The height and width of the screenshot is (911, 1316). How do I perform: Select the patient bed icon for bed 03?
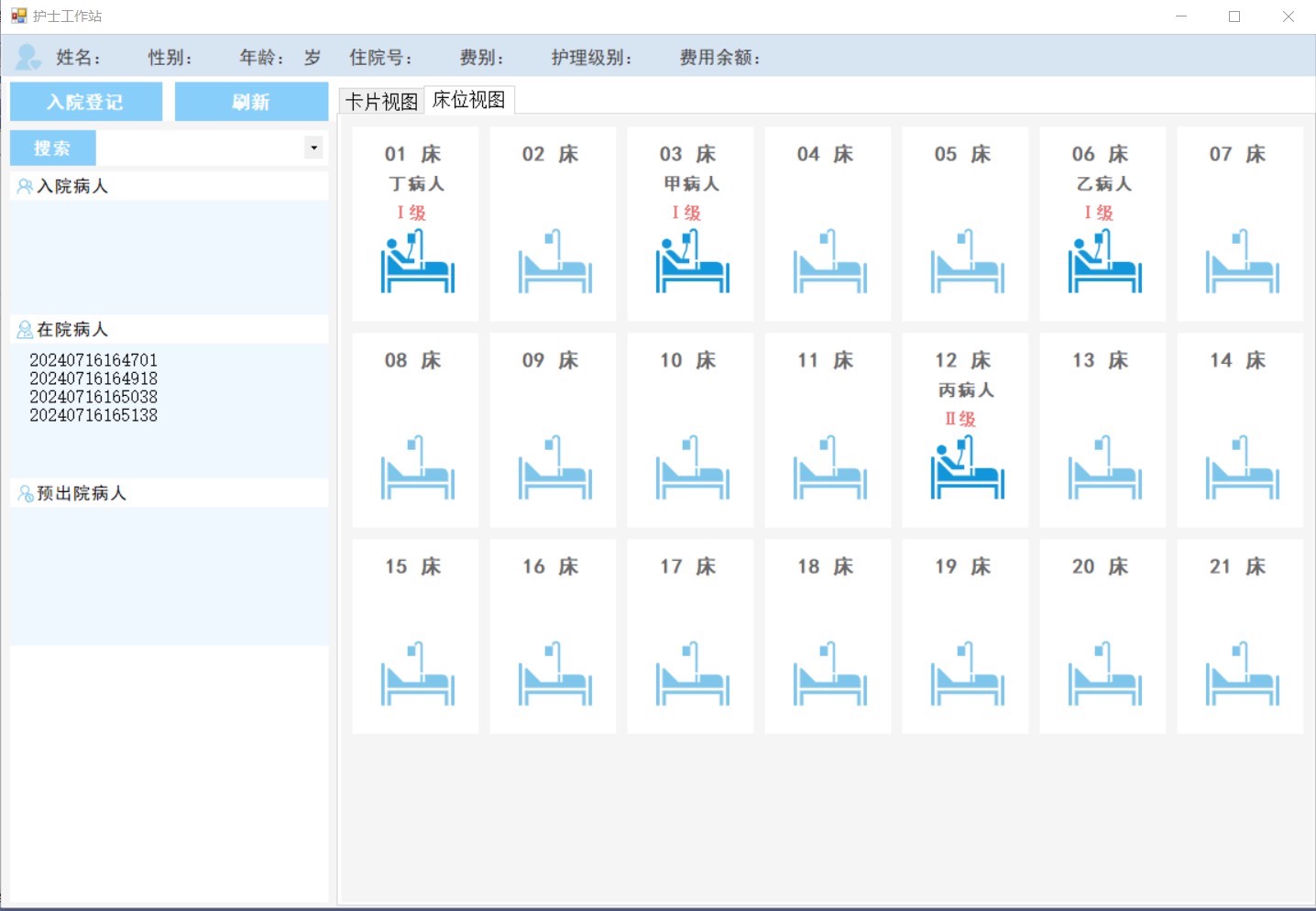(692, 261)
